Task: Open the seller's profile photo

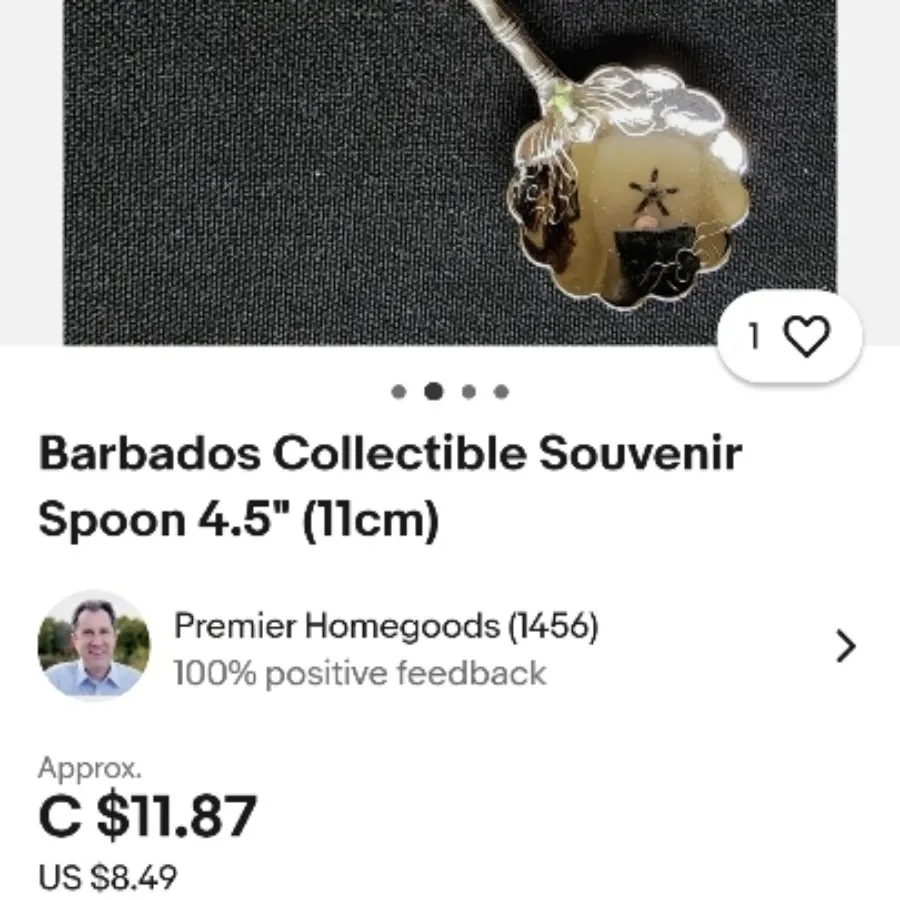Action: point(94,645)
